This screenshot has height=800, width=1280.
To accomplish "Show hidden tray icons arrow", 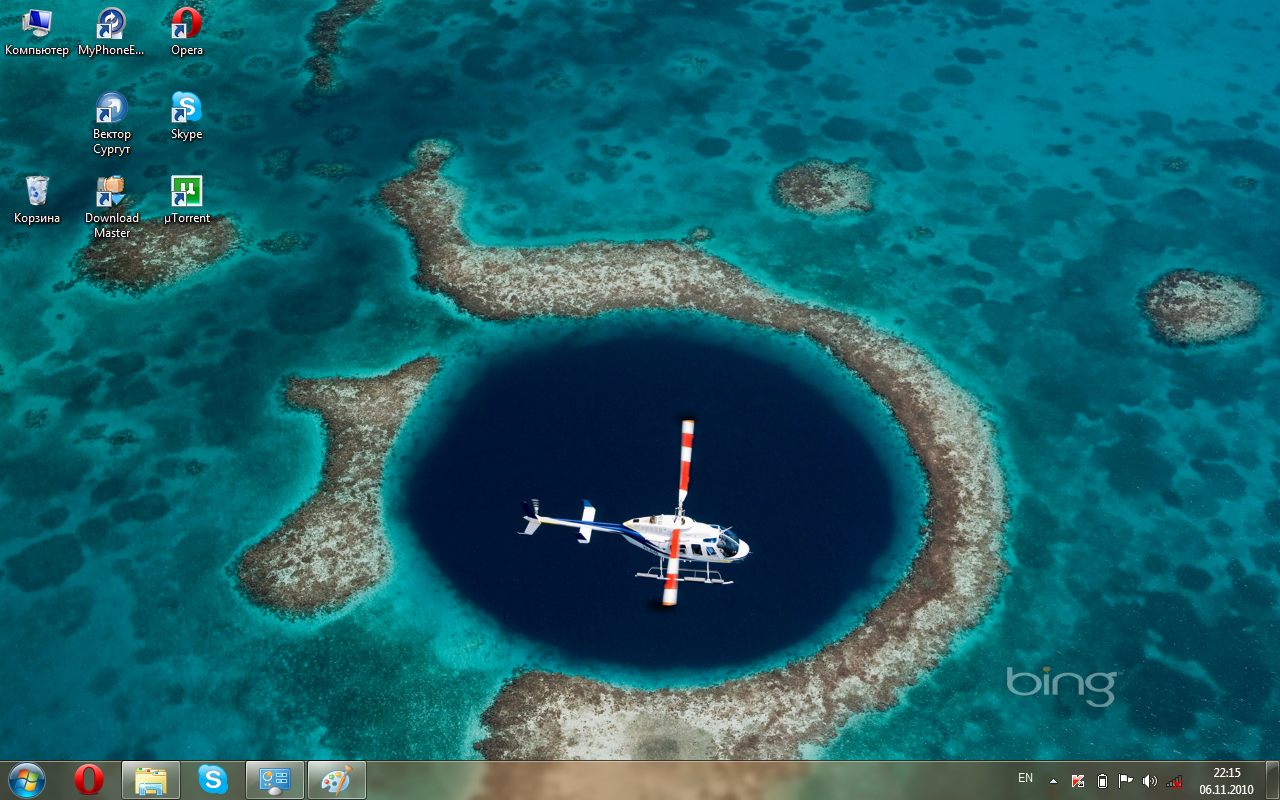I will point(1053,781).
